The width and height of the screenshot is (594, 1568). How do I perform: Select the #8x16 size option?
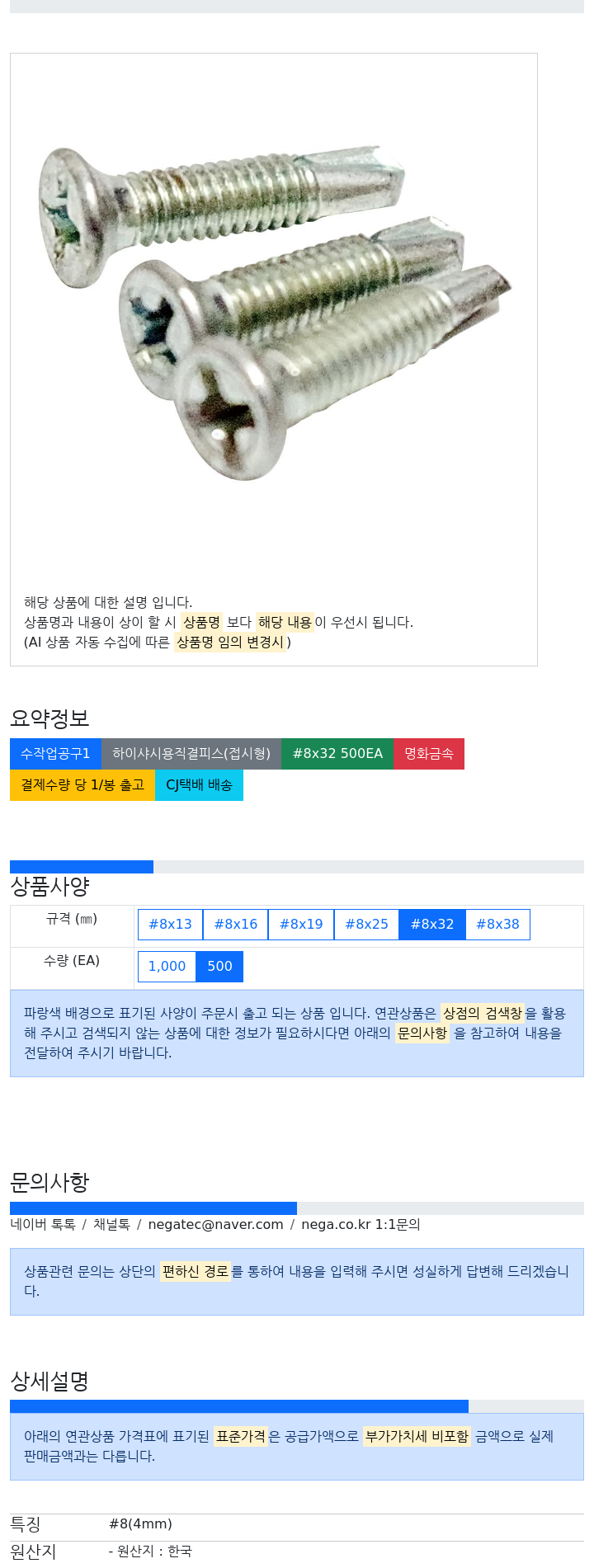pyautogui.click(x=236, y=925)
